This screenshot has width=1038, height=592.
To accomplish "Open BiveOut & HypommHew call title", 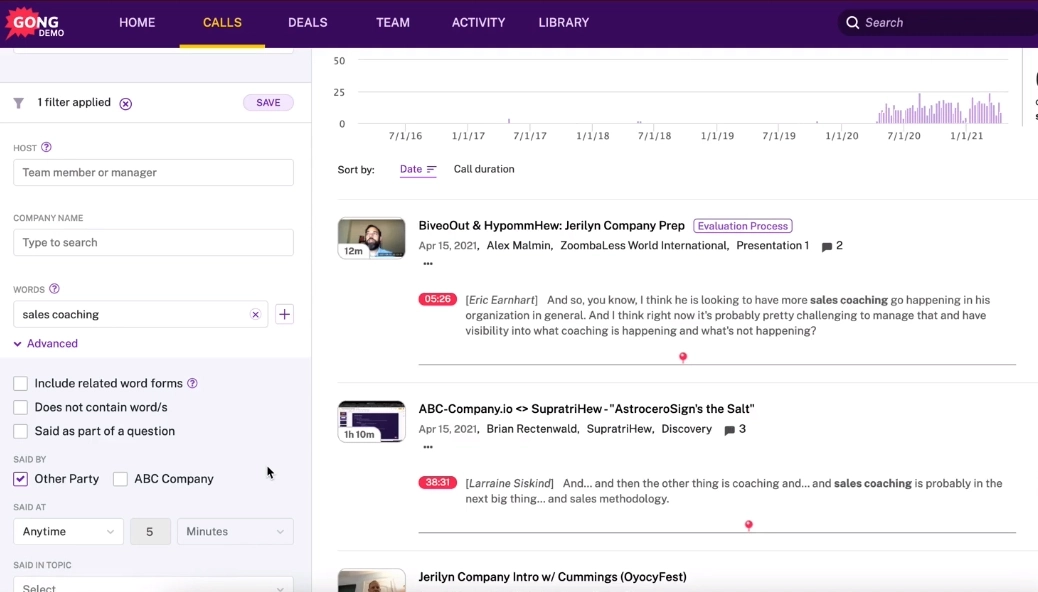I will tap(551, 225).
